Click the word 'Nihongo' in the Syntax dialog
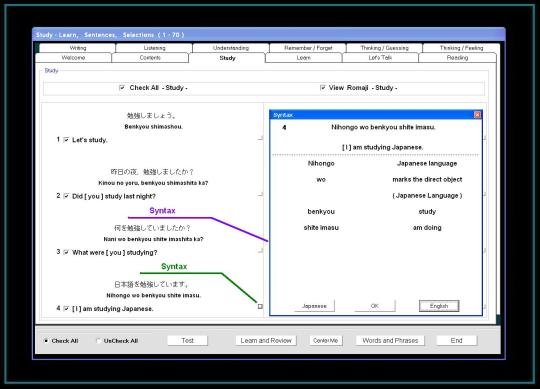Image resolution: width=540 pixels, height=389 pixels. tap(321, 164)
